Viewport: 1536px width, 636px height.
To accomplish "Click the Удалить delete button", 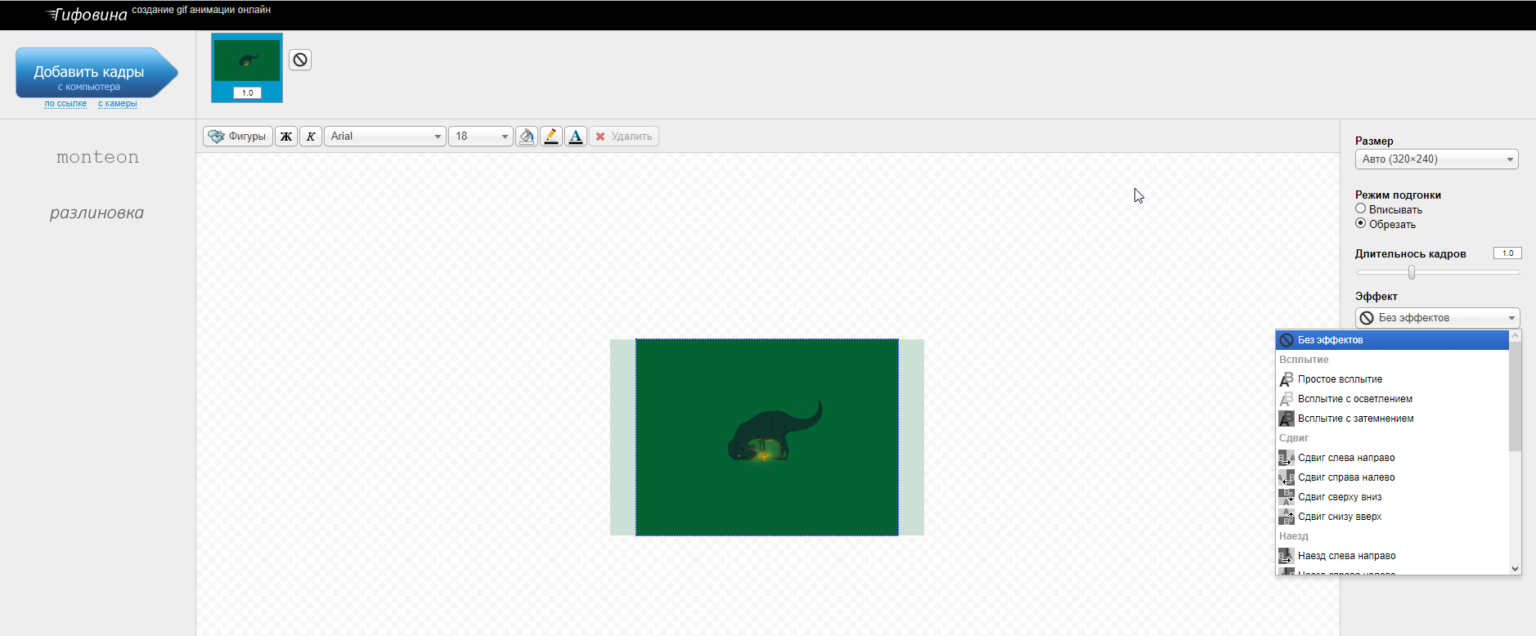I will pyautogui.click(x=623, y=136).
